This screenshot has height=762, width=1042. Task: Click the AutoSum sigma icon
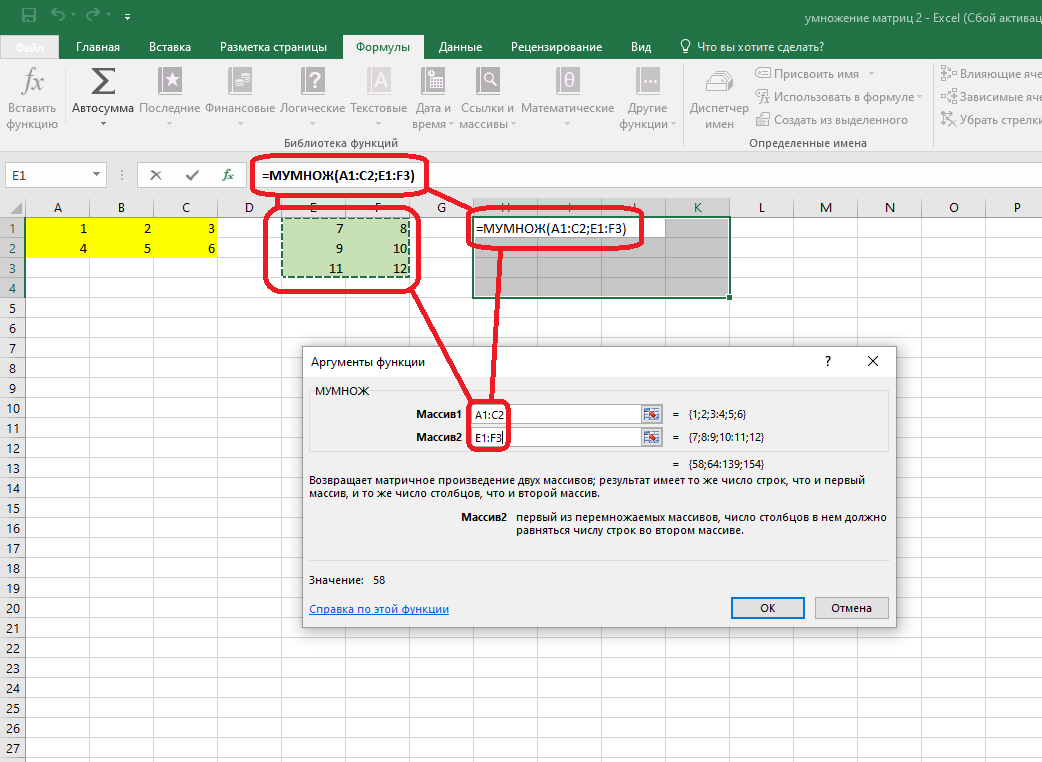click(103, 82)
